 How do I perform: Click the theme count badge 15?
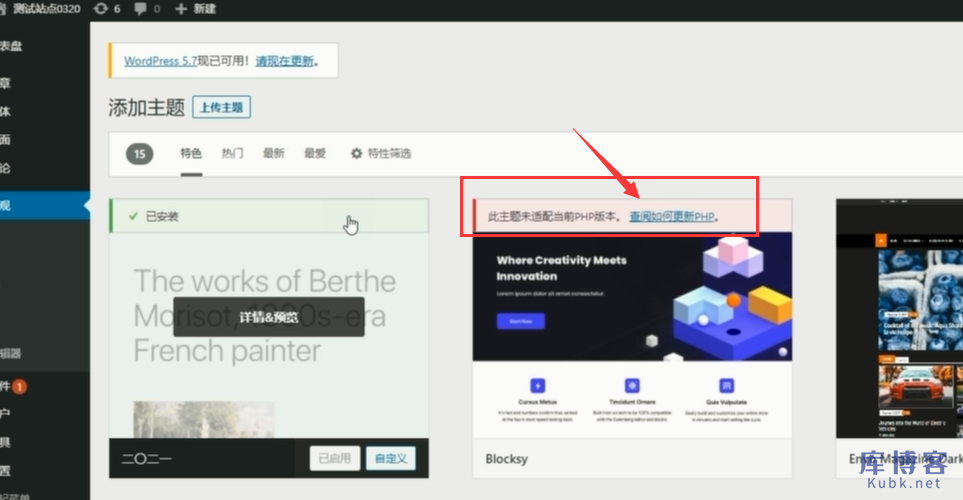(x=140, y=154)
